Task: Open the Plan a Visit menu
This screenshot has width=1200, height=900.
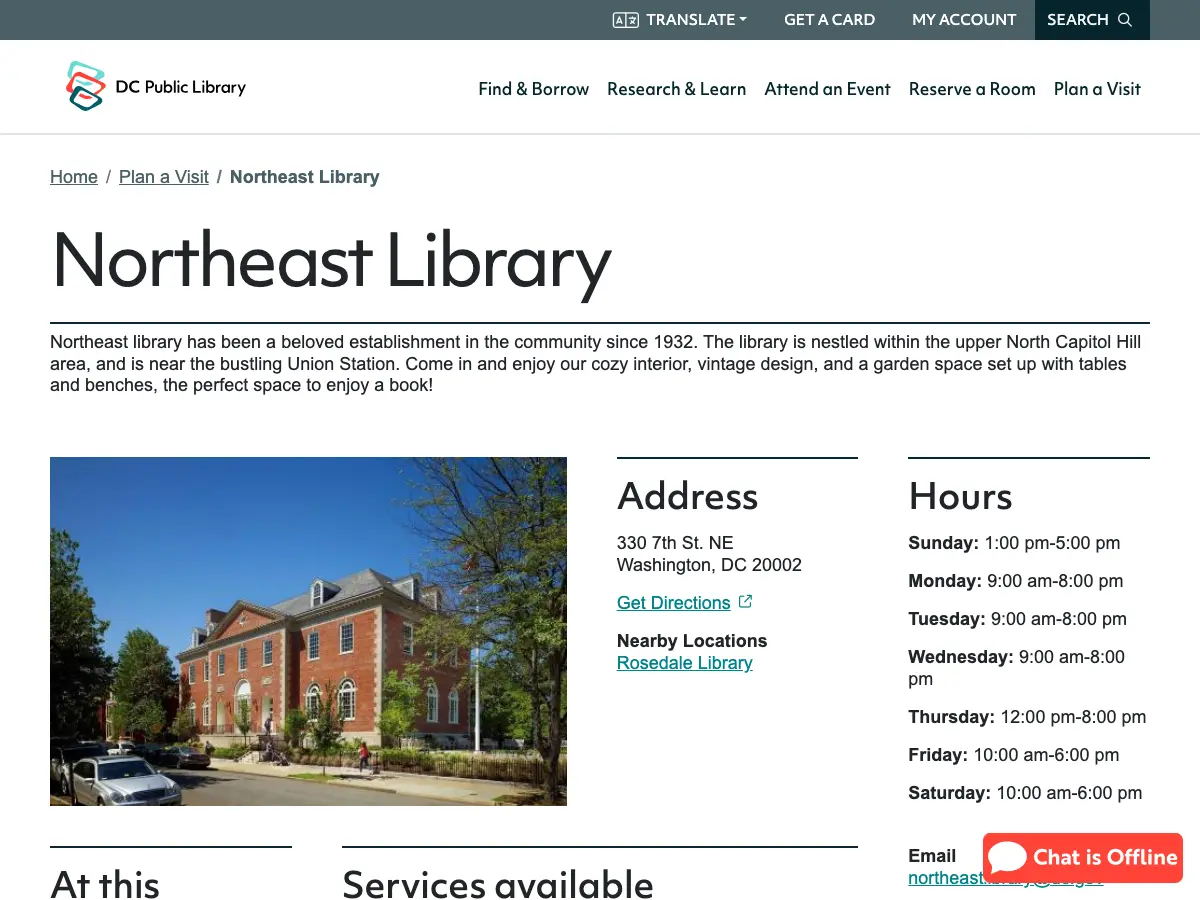Action: coord(1097,89)
